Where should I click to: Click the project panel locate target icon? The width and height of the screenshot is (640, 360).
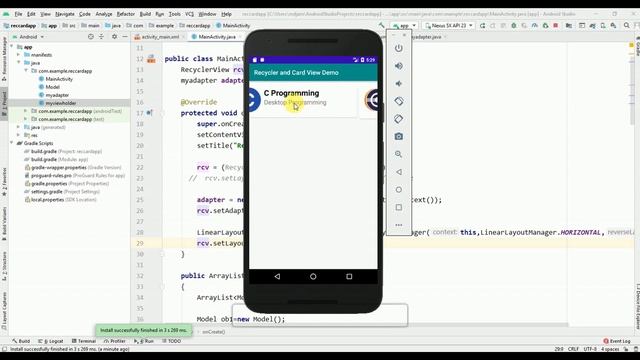pyautogui.click(x=91, y=37)
